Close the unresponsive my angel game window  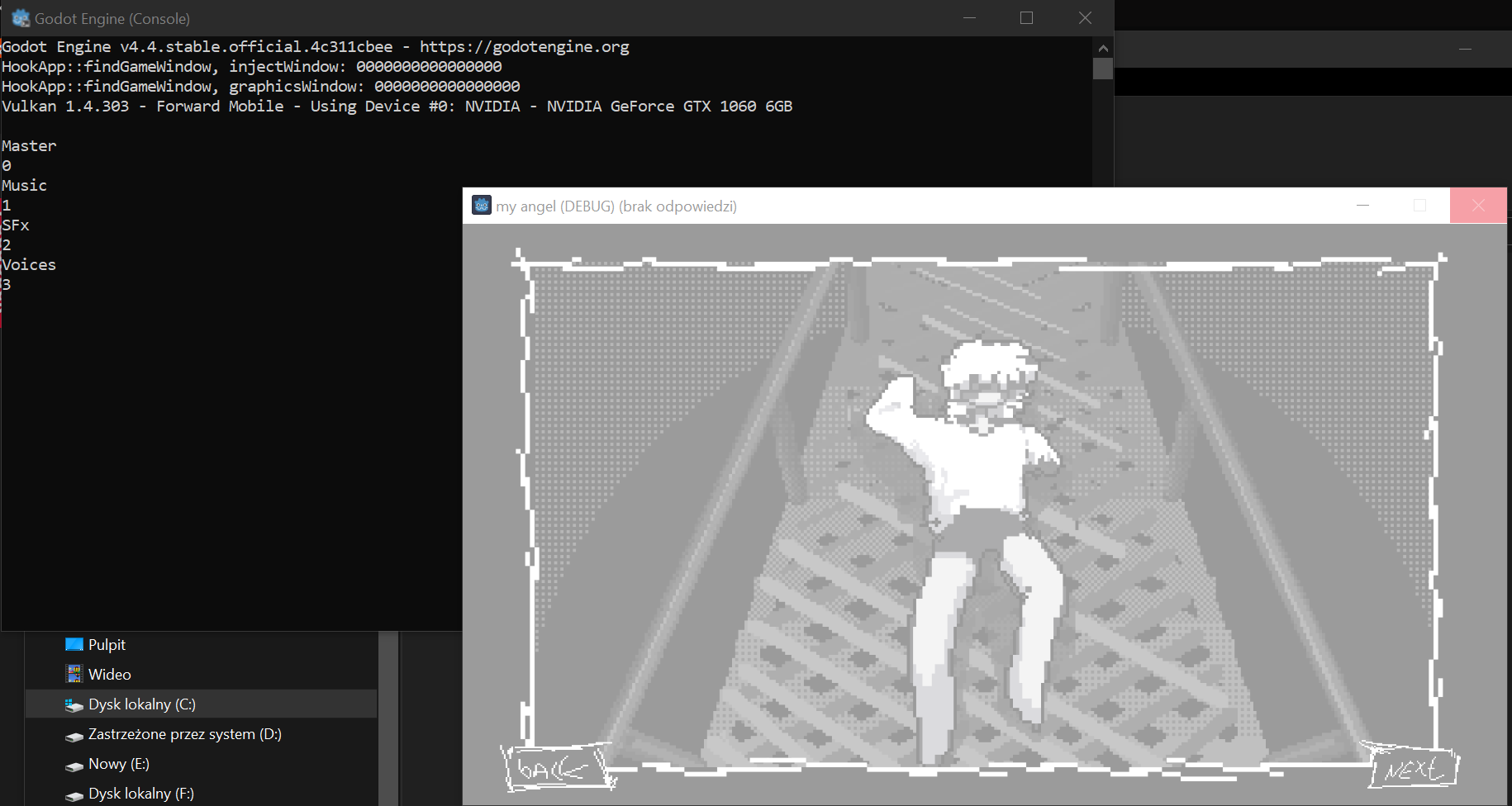coord(1478,206)
